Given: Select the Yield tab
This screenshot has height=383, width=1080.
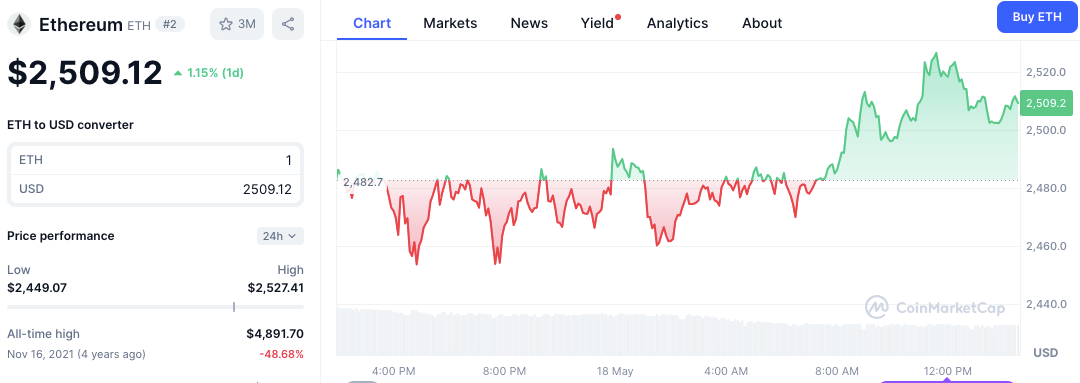Looking at the screenshot, I should coord(597,23).
